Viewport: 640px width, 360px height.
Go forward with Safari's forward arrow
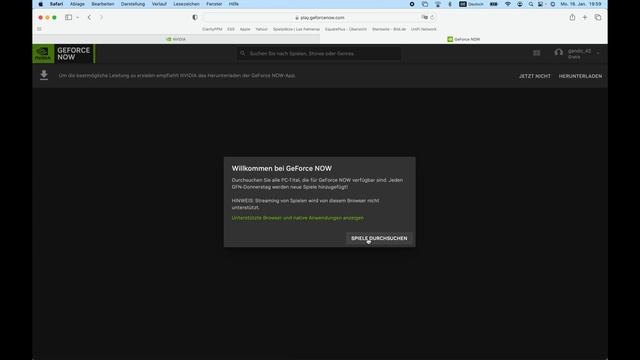[x=101, y=18]
